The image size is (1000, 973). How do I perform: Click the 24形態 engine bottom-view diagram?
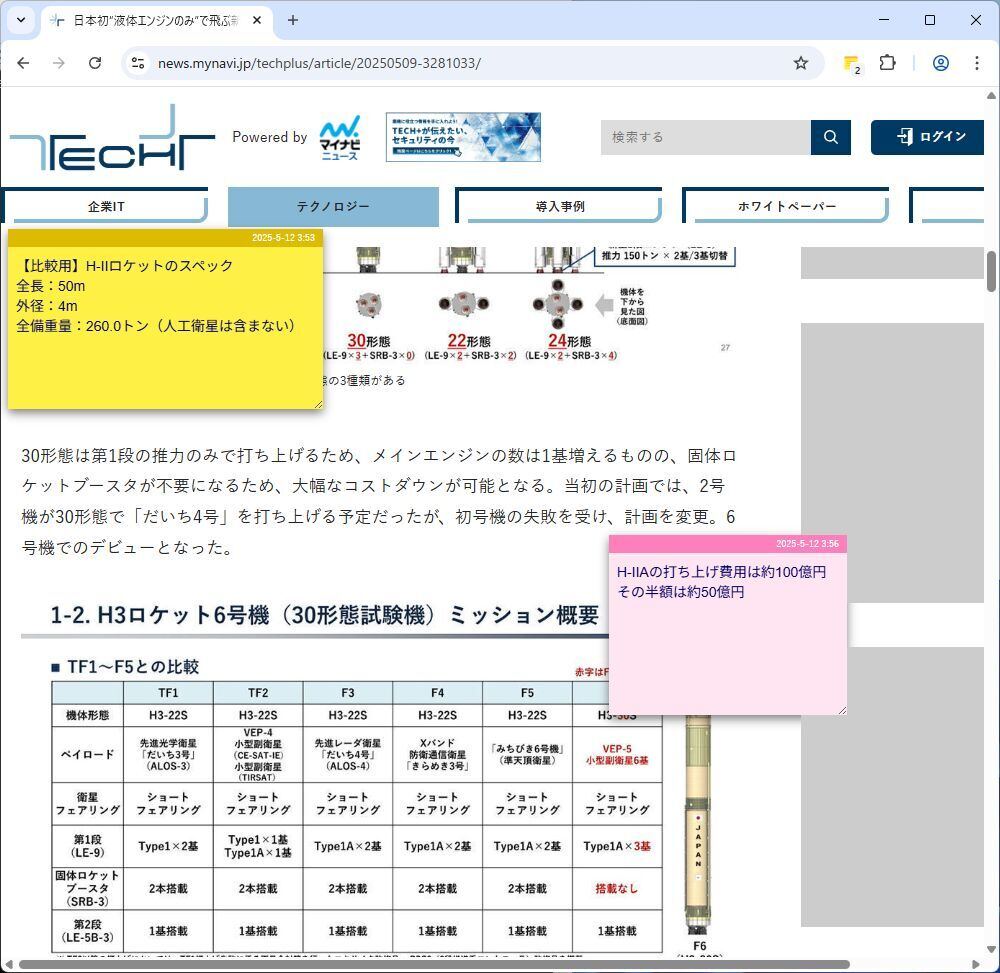(557, 304)
